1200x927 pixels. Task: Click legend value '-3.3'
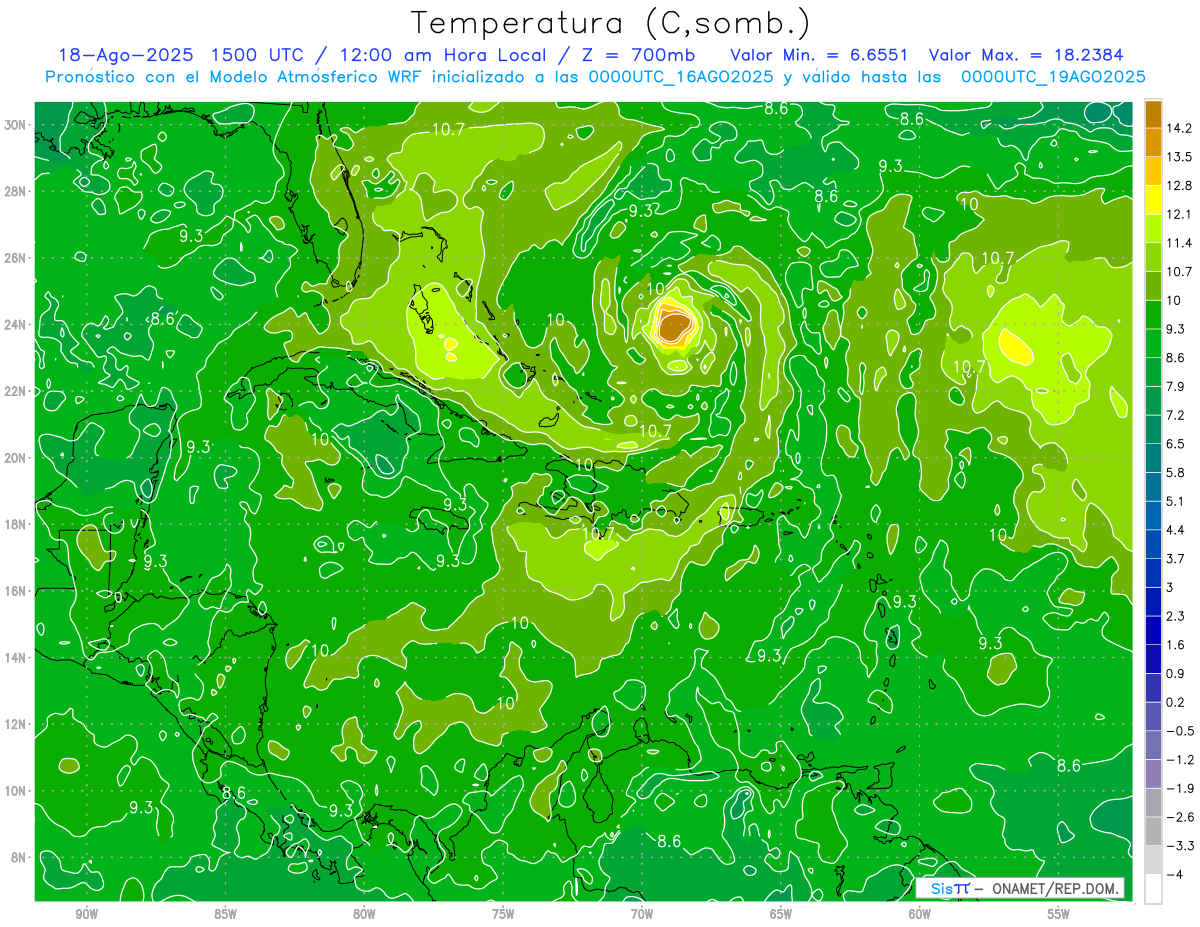pos(1180,846)
